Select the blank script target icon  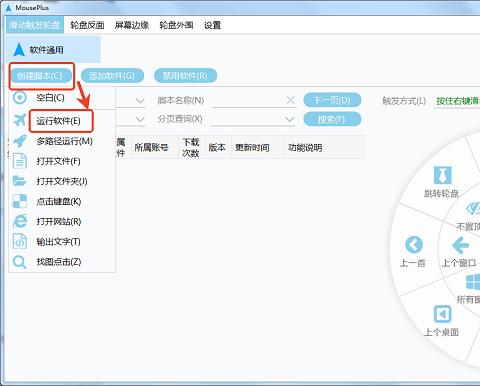point(20,98)
